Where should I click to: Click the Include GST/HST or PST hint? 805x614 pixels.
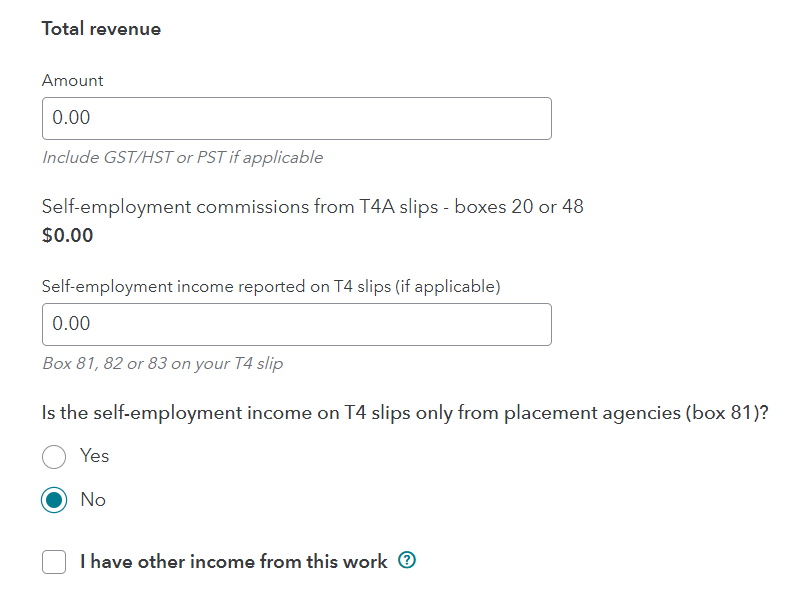pos(183,158)
